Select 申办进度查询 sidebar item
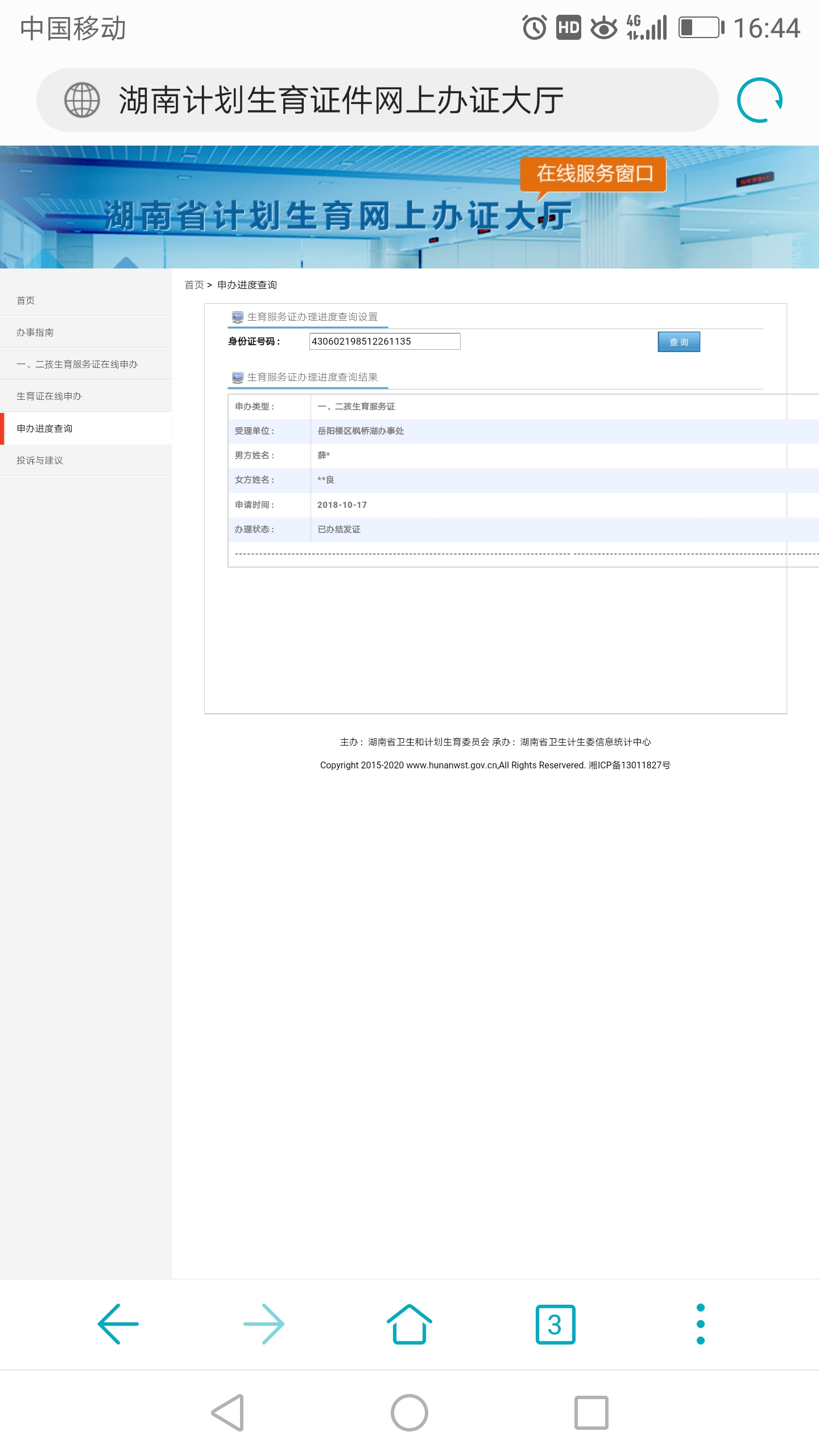This screenshot has width=819, height=1456. click(44, 428)
